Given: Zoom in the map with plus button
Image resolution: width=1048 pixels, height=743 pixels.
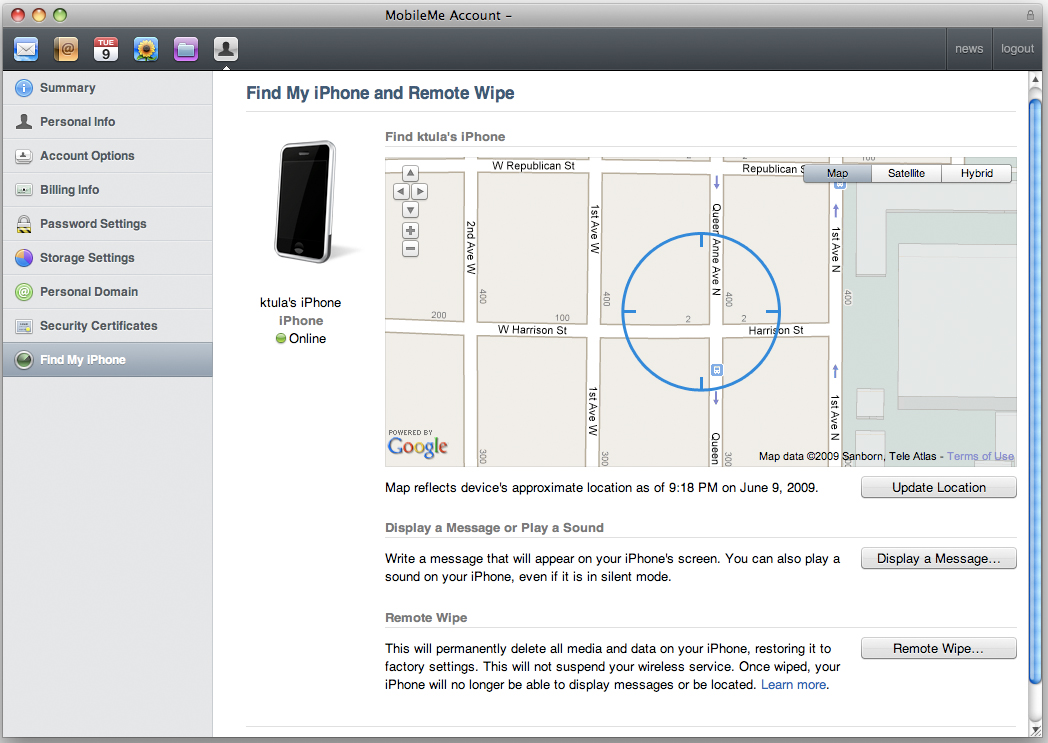Looking at the screenshot, I should coord(410,231).
